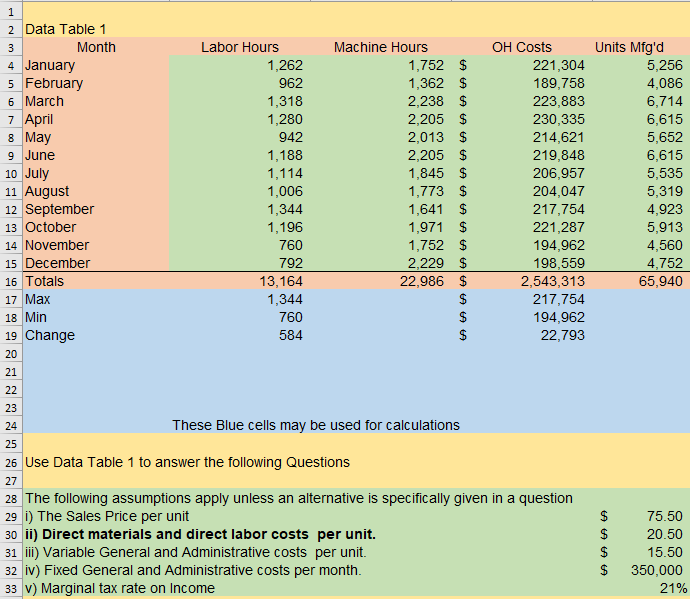Click 'Marginal tax rate on Income' label
The width and height of the screenshot is (690, 599).
click(x=120, y=588)
